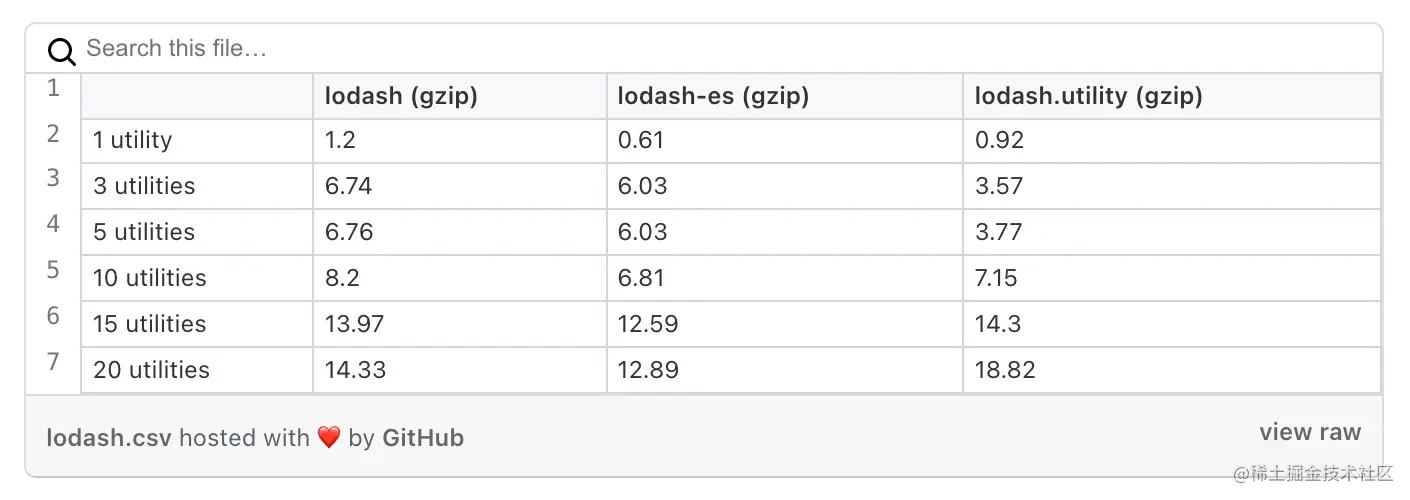Select the lodash (gzip) column header

[401, 96]
